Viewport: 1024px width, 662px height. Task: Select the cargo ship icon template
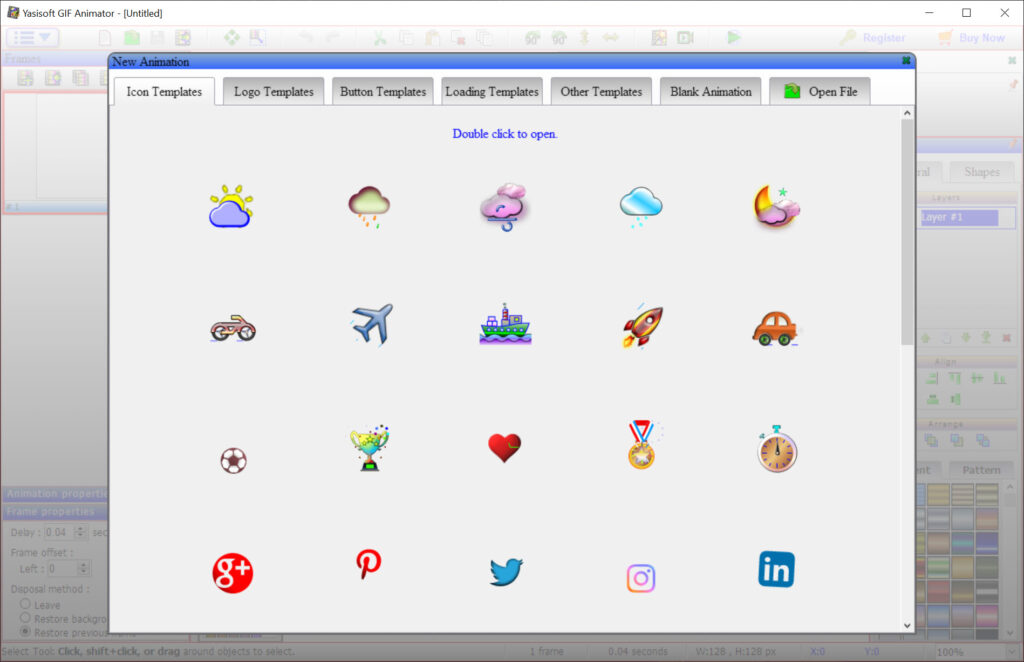point(505,324)
